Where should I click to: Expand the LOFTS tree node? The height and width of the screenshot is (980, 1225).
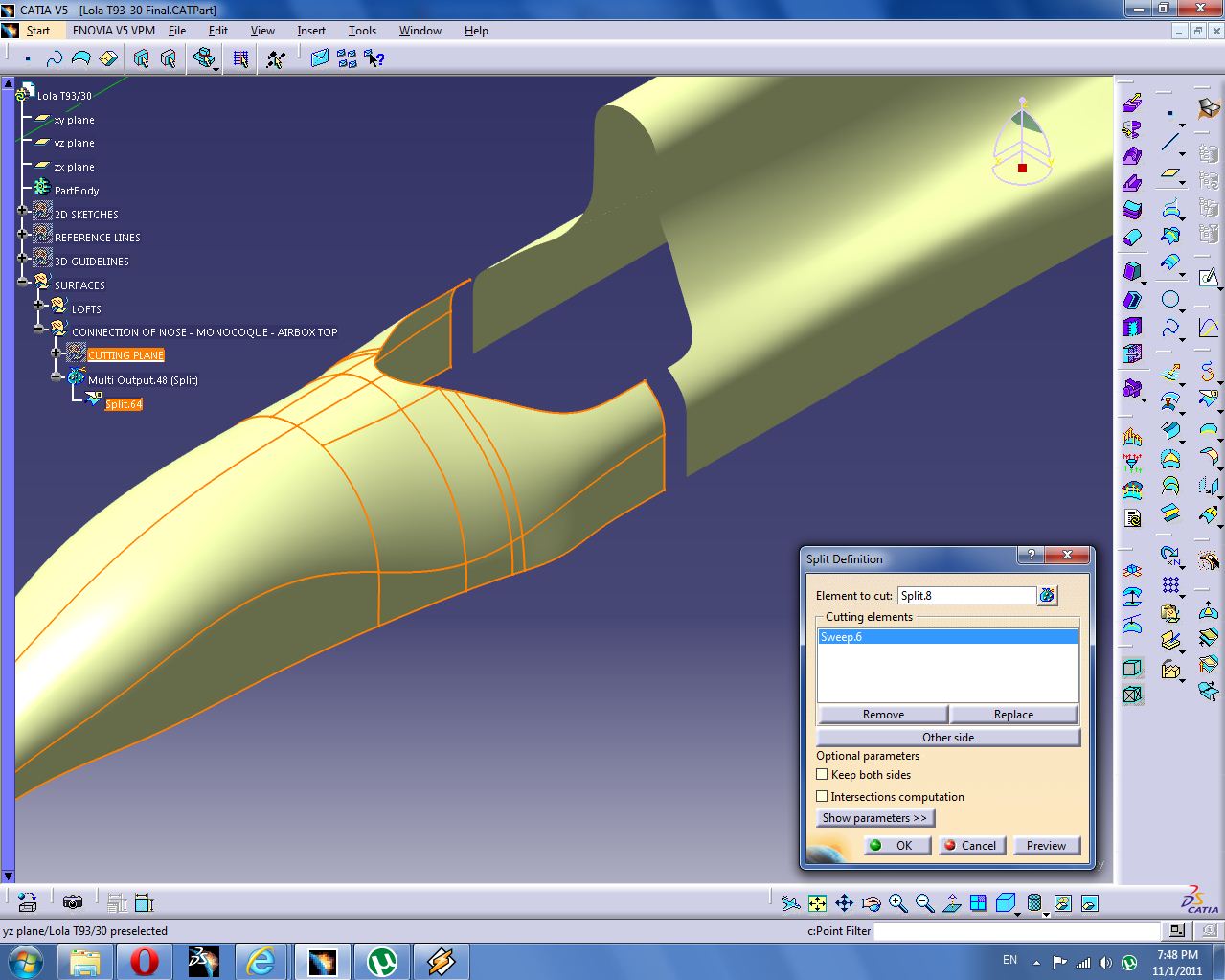(x=39, y=305)
